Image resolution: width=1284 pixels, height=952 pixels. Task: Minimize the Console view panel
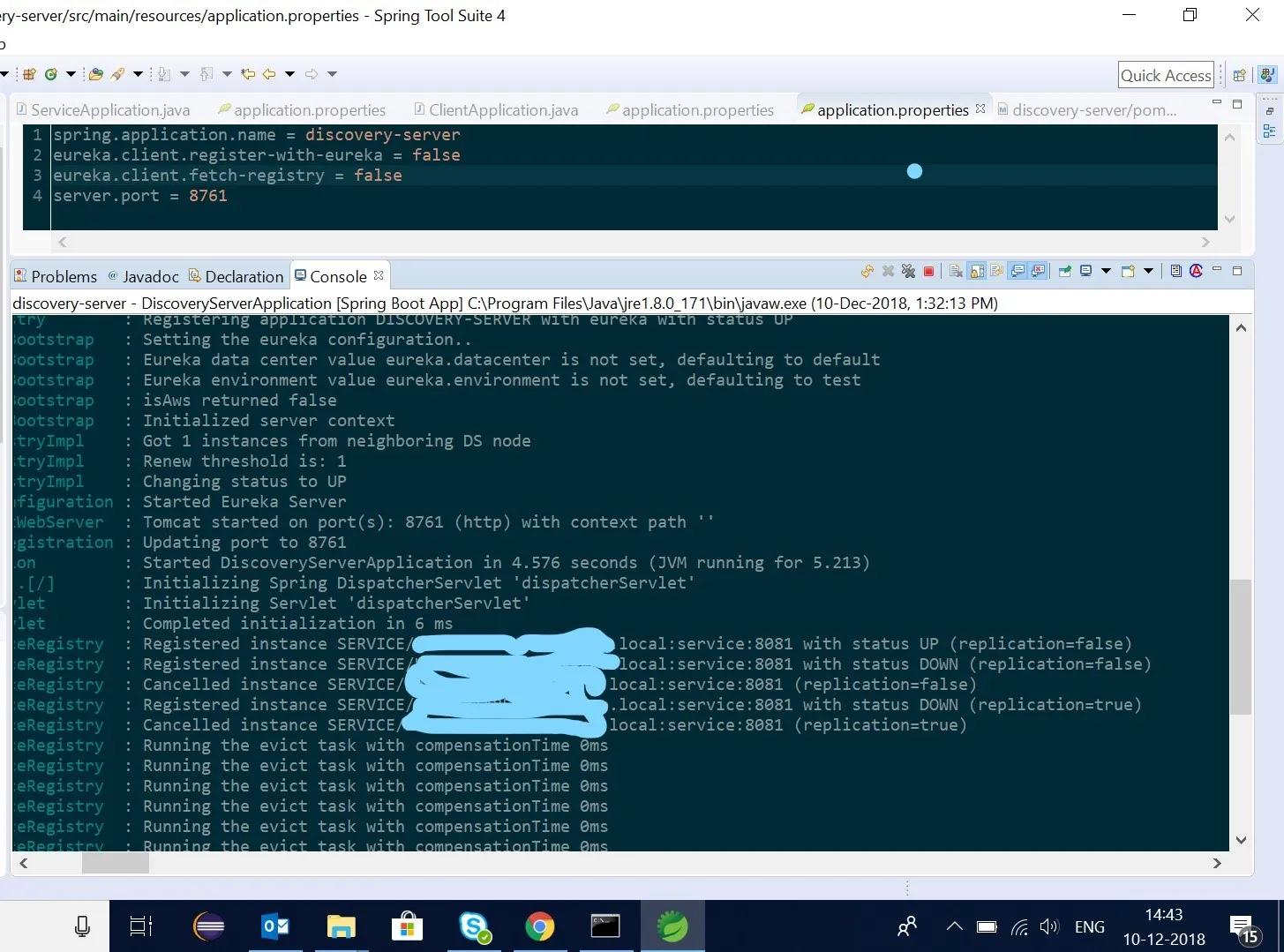pyautogui.click(x=1217, y=270)
